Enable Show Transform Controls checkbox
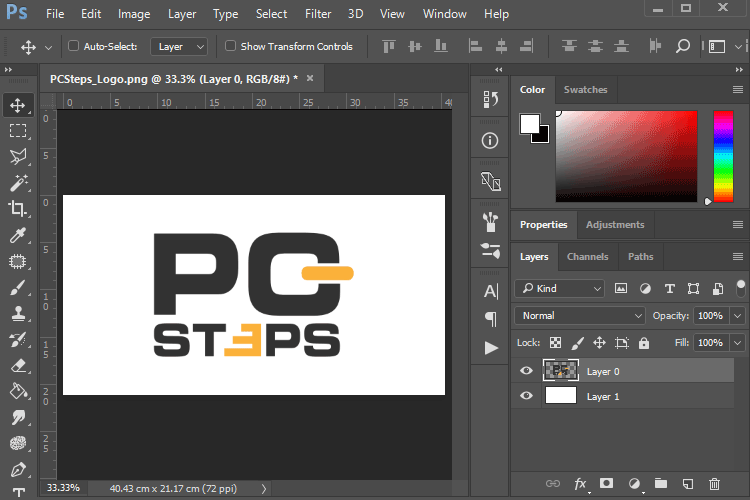Image resolution: width=750 pixels, height=500 pixels. pos(230,45)
